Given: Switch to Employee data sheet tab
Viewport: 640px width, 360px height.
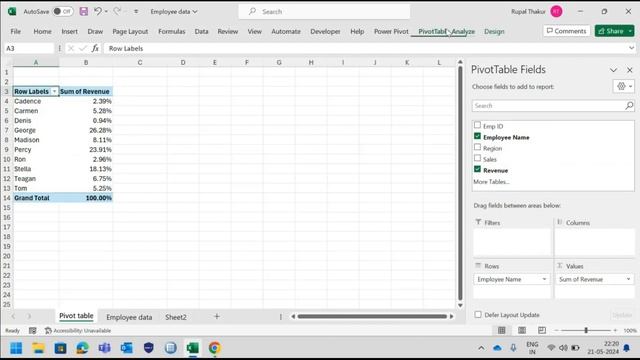Looking at the screenshot, I should [x=129, y=317].
